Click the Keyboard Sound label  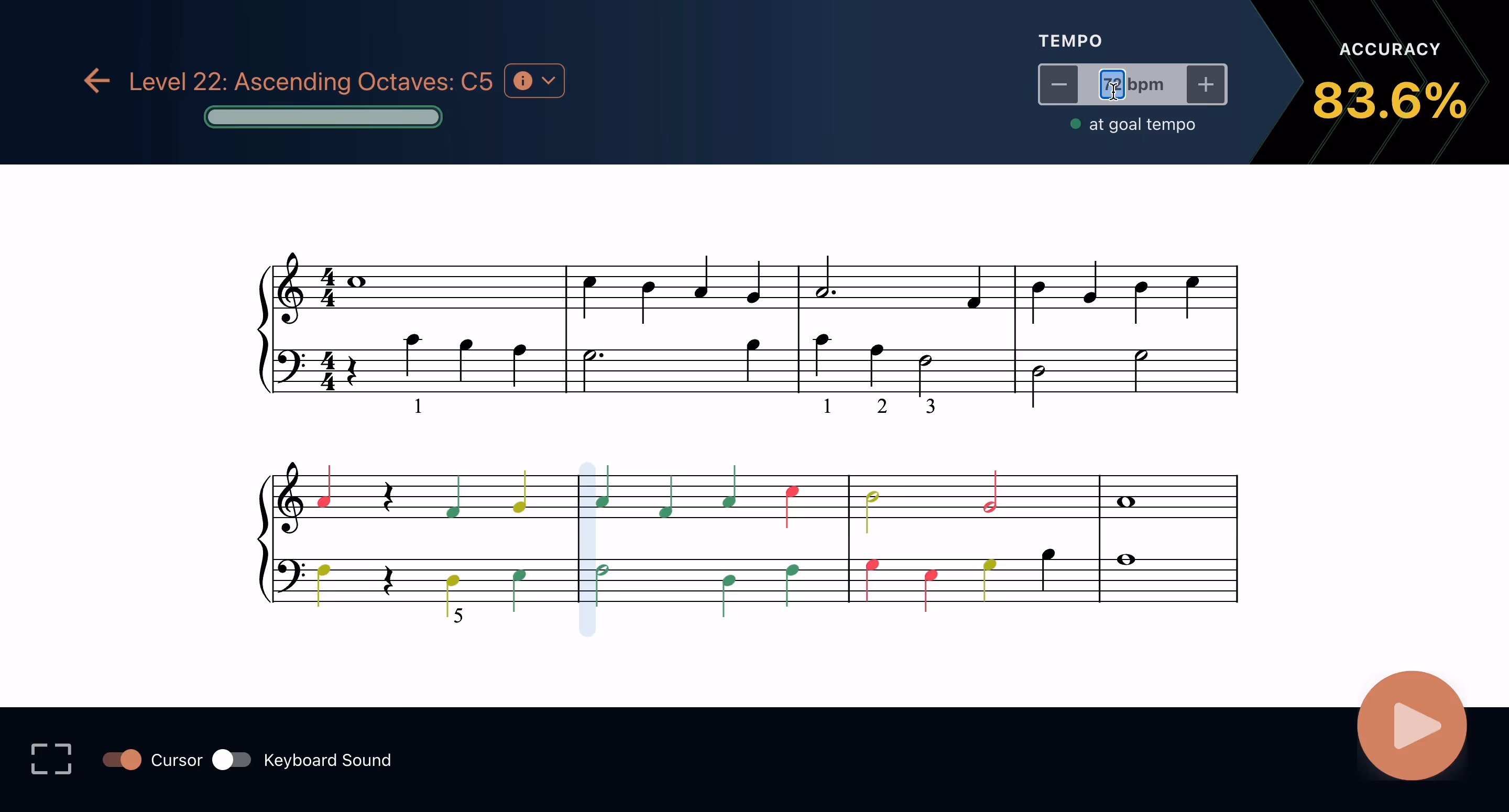click(x=327, y=761)
